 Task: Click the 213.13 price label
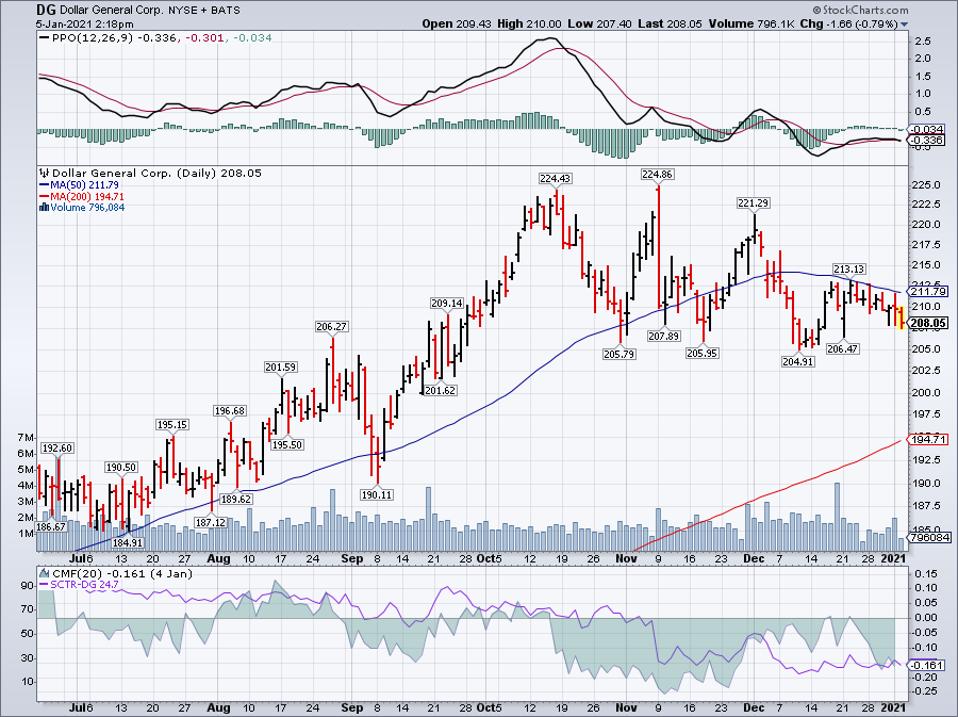849,269
